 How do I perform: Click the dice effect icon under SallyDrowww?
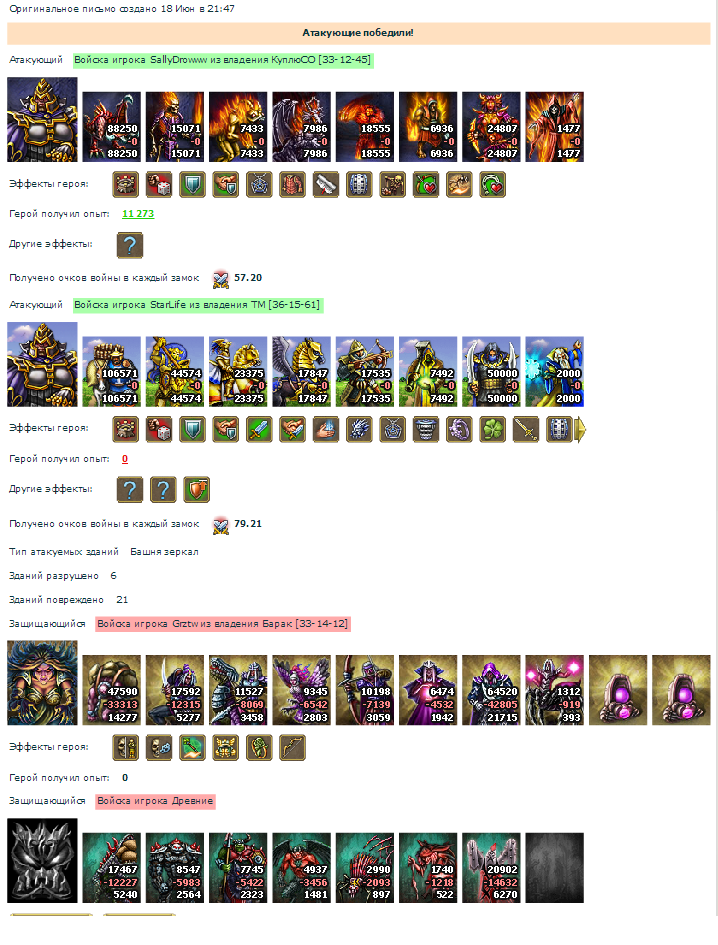pos(159,185)
